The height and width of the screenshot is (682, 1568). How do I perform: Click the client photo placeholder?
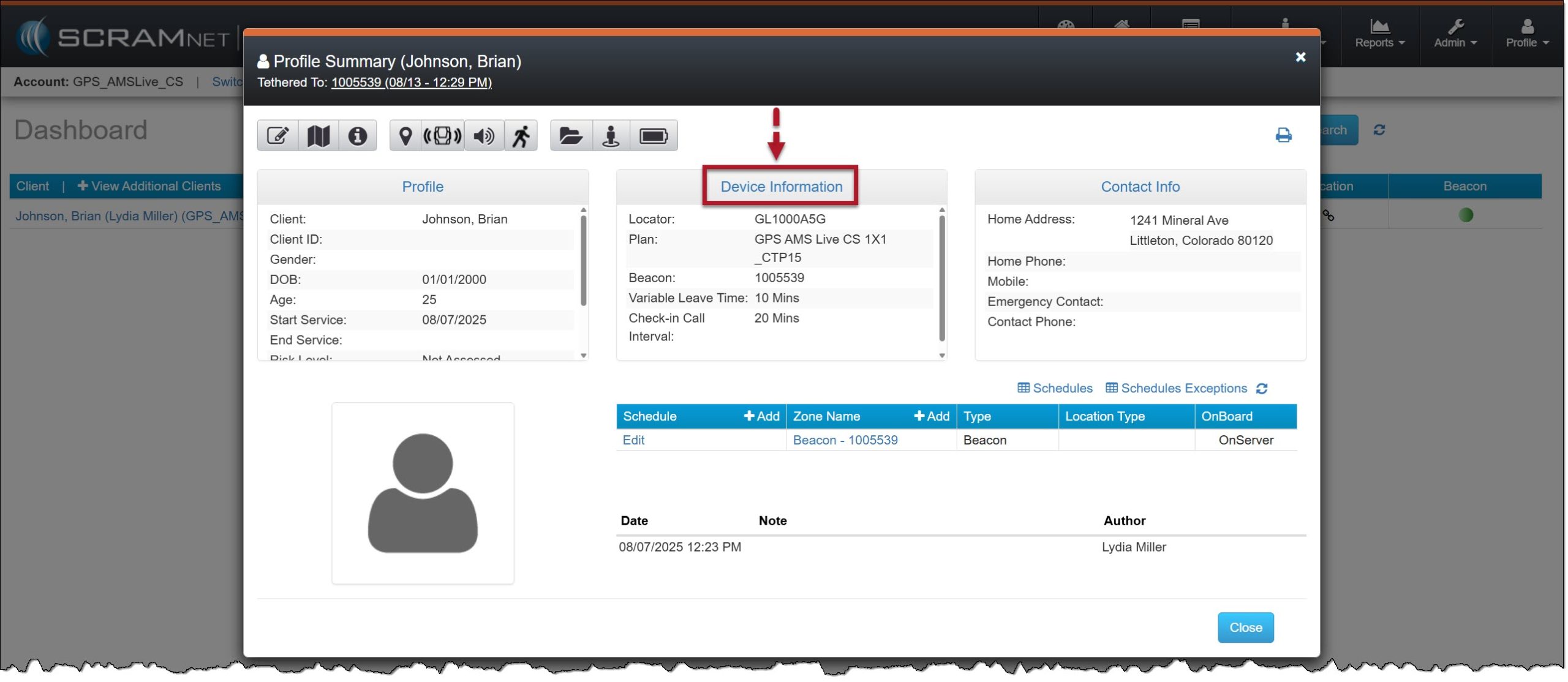(423, 493)
